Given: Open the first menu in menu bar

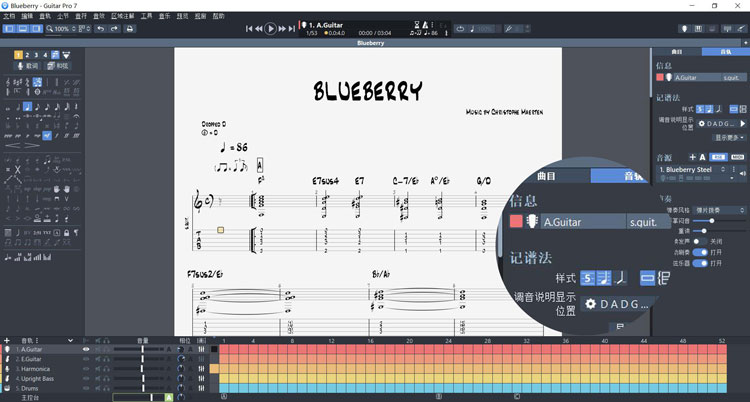Looking at the screenshot, I should point(9,16).
